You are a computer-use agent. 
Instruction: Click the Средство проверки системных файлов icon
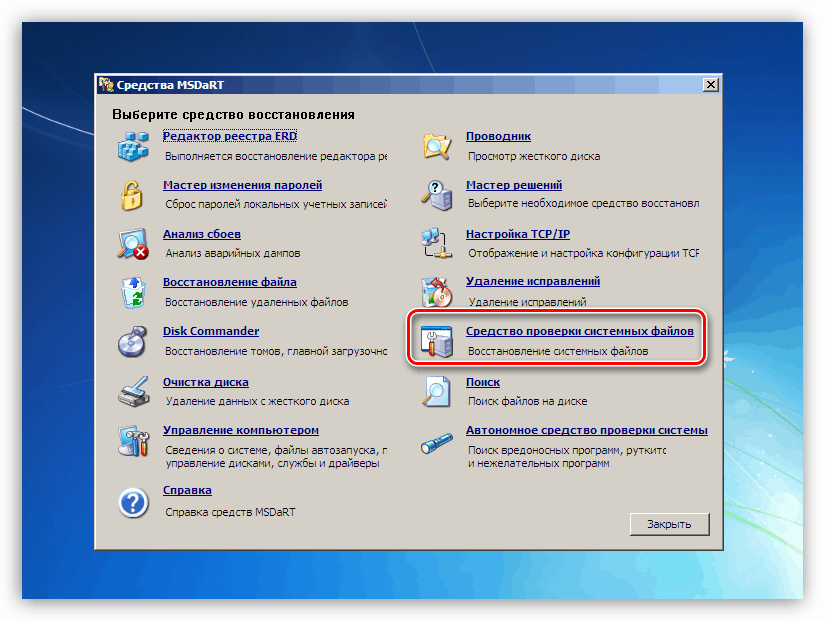point(437,342)
